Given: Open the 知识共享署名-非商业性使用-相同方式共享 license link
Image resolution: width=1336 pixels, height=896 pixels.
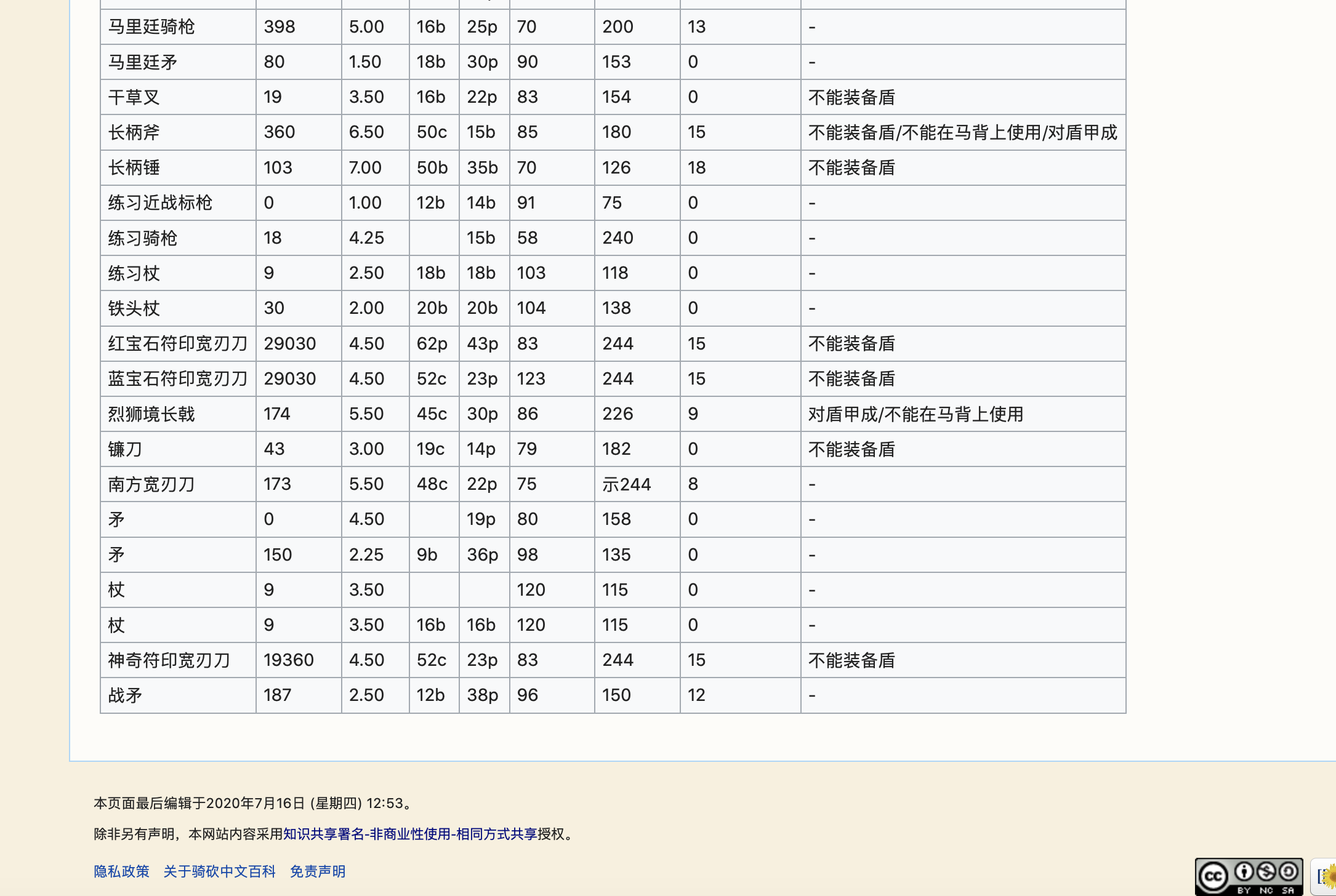Looking at the screenshot, I should [x=410, y=834].
